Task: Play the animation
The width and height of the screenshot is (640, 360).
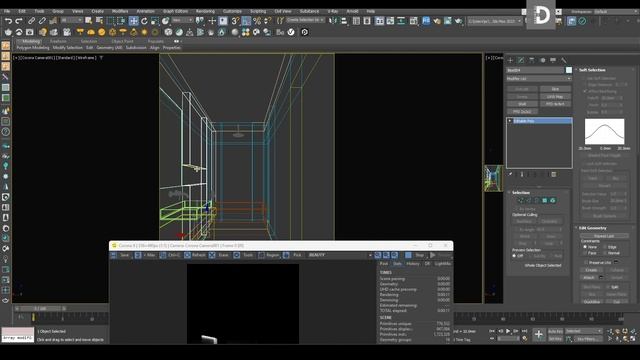Action: [508, 331]
